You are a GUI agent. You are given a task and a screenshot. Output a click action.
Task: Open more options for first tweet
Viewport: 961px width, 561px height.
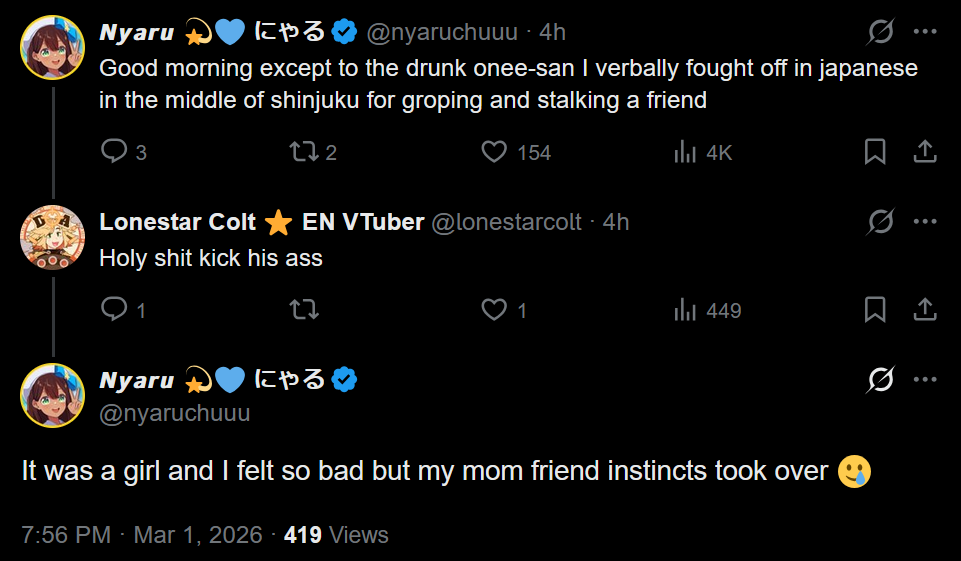pyautogui.click(x=925, y=32)
